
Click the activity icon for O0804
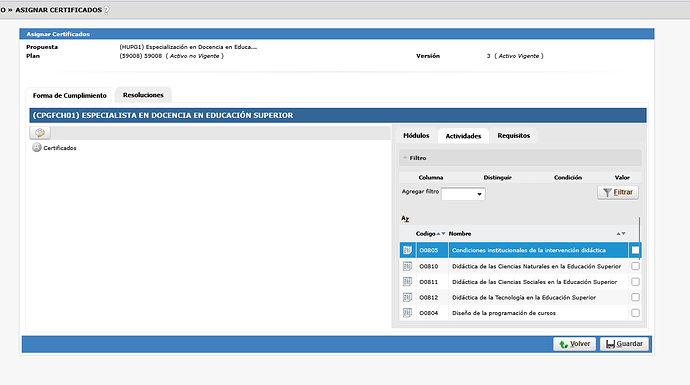tap(407, 313)
